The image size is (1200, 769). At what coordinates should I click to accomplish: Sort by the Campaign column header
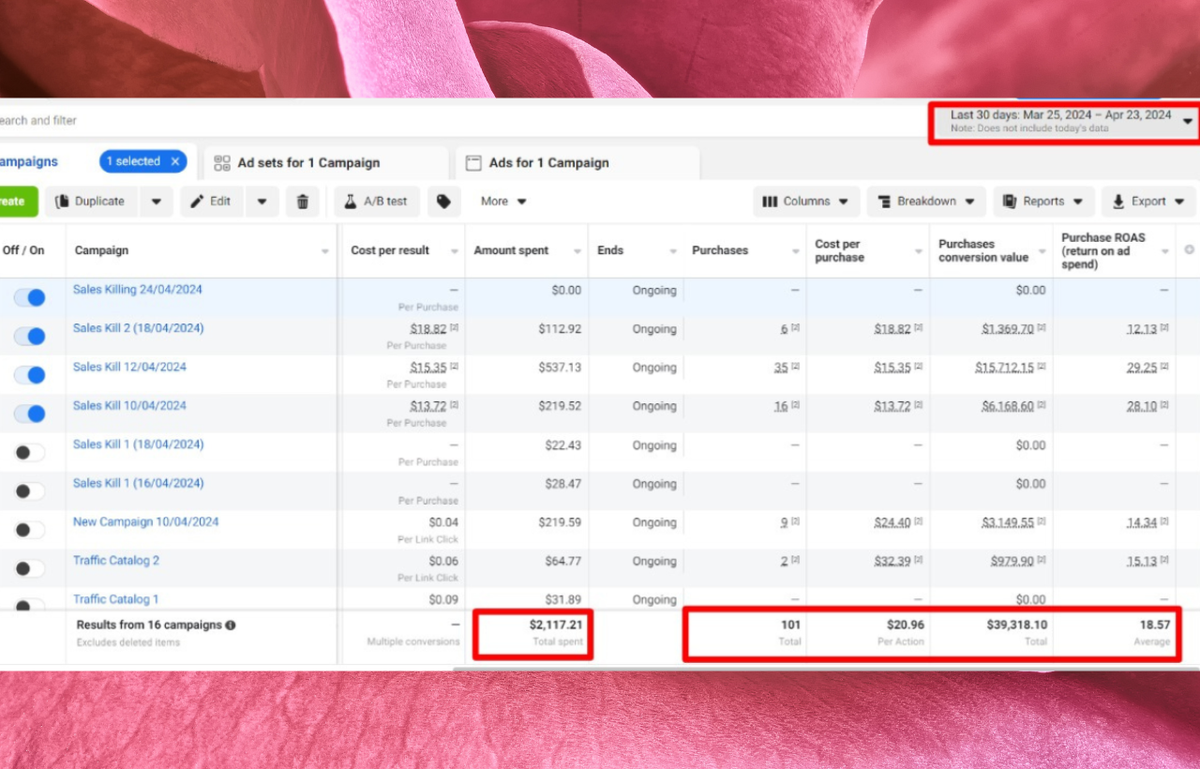click(203, 251)
